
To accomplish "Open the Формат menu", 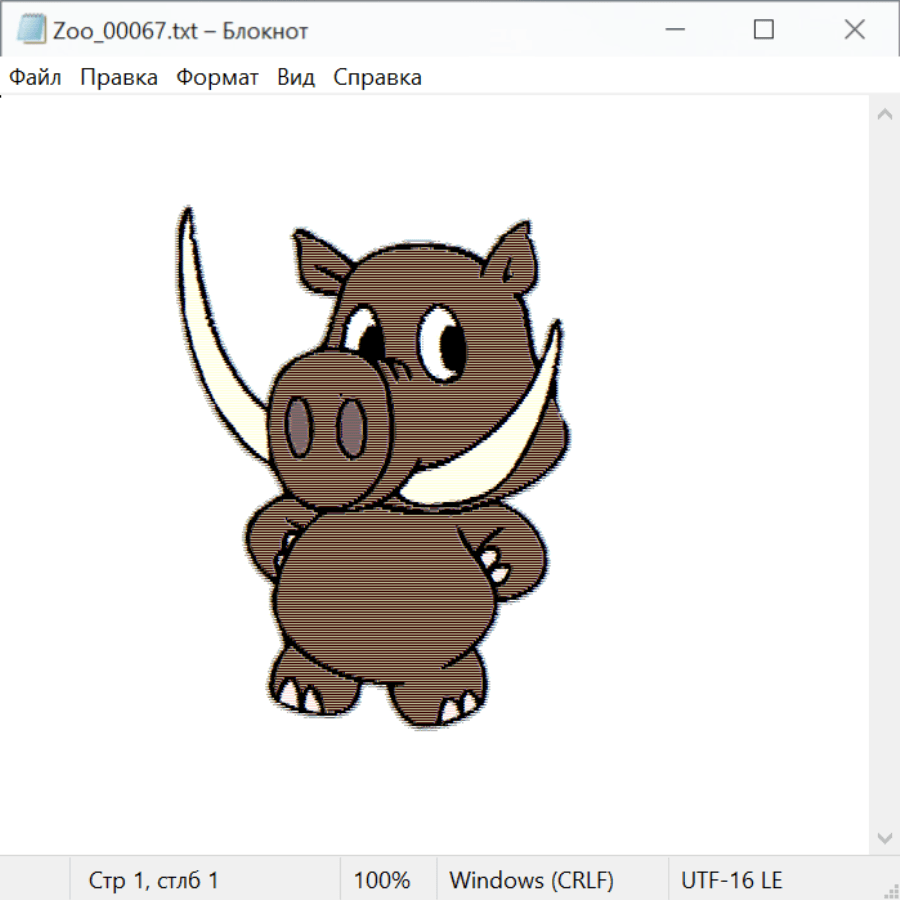I will pyautogui.click(x=217, y=77).
